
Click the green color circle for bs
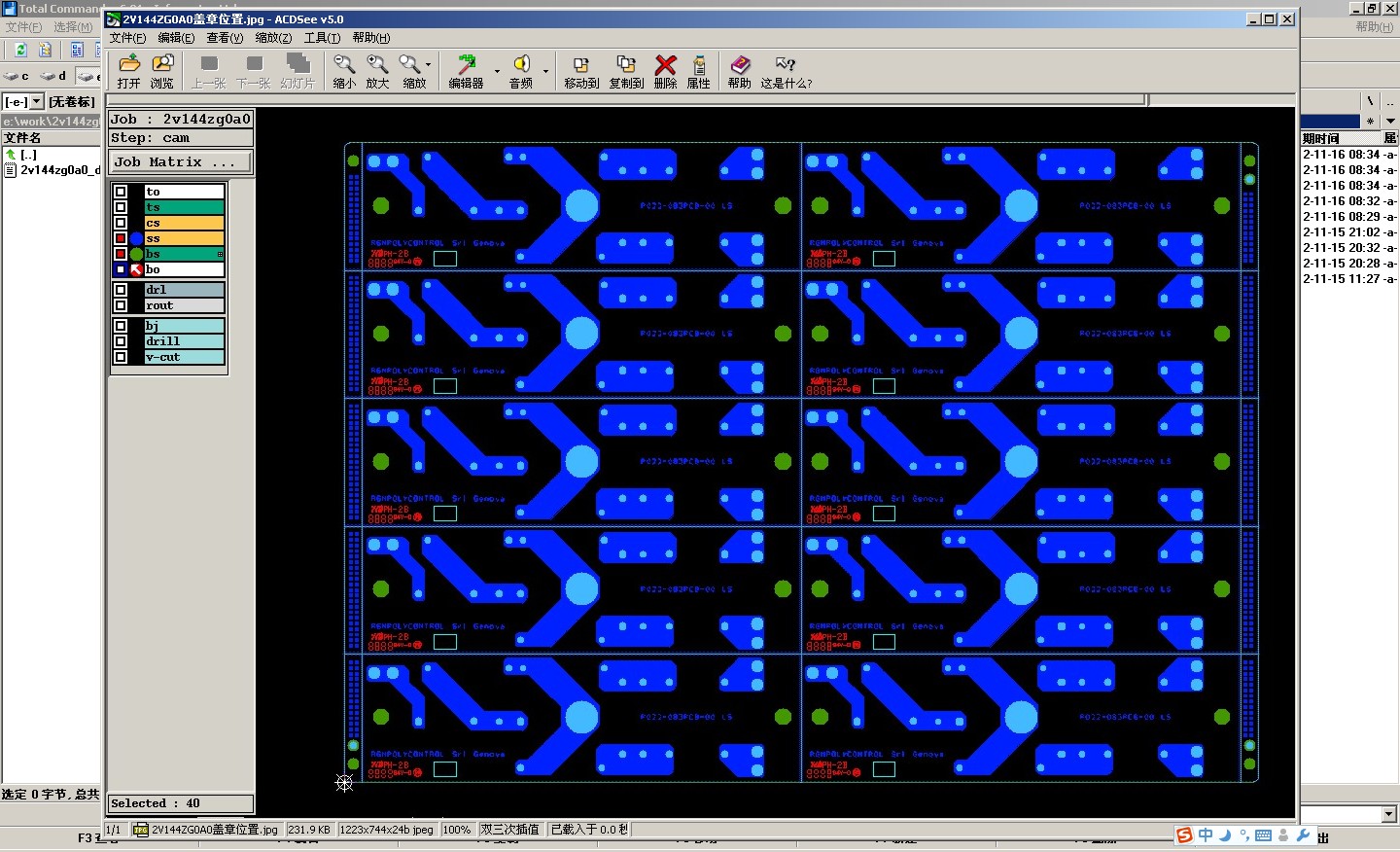click(x=136, y=254)
